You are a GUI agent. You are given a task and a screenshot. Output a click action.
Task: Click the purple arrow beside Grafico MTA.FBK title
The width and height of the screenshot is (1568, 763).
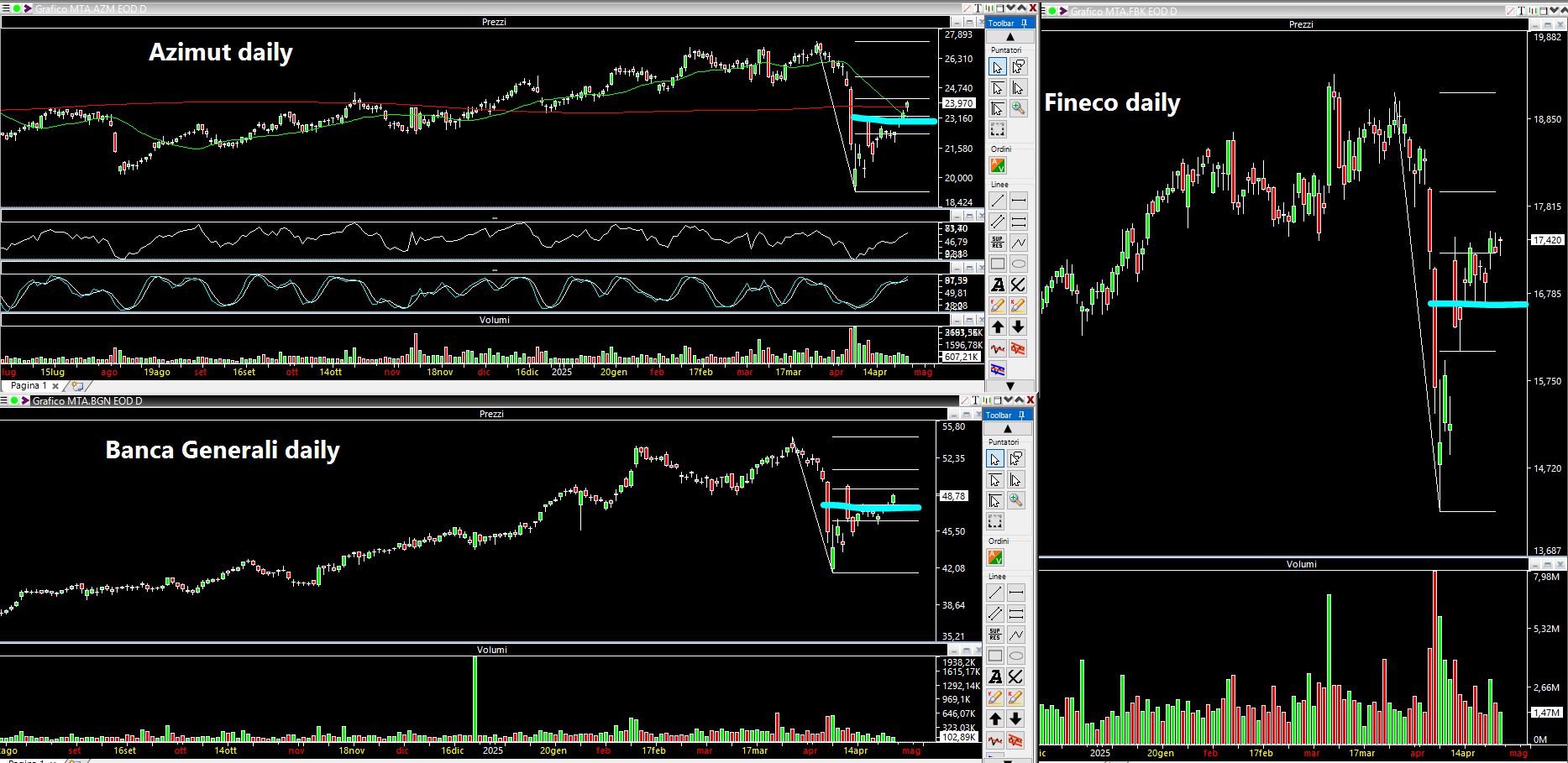coord(1063,11)
